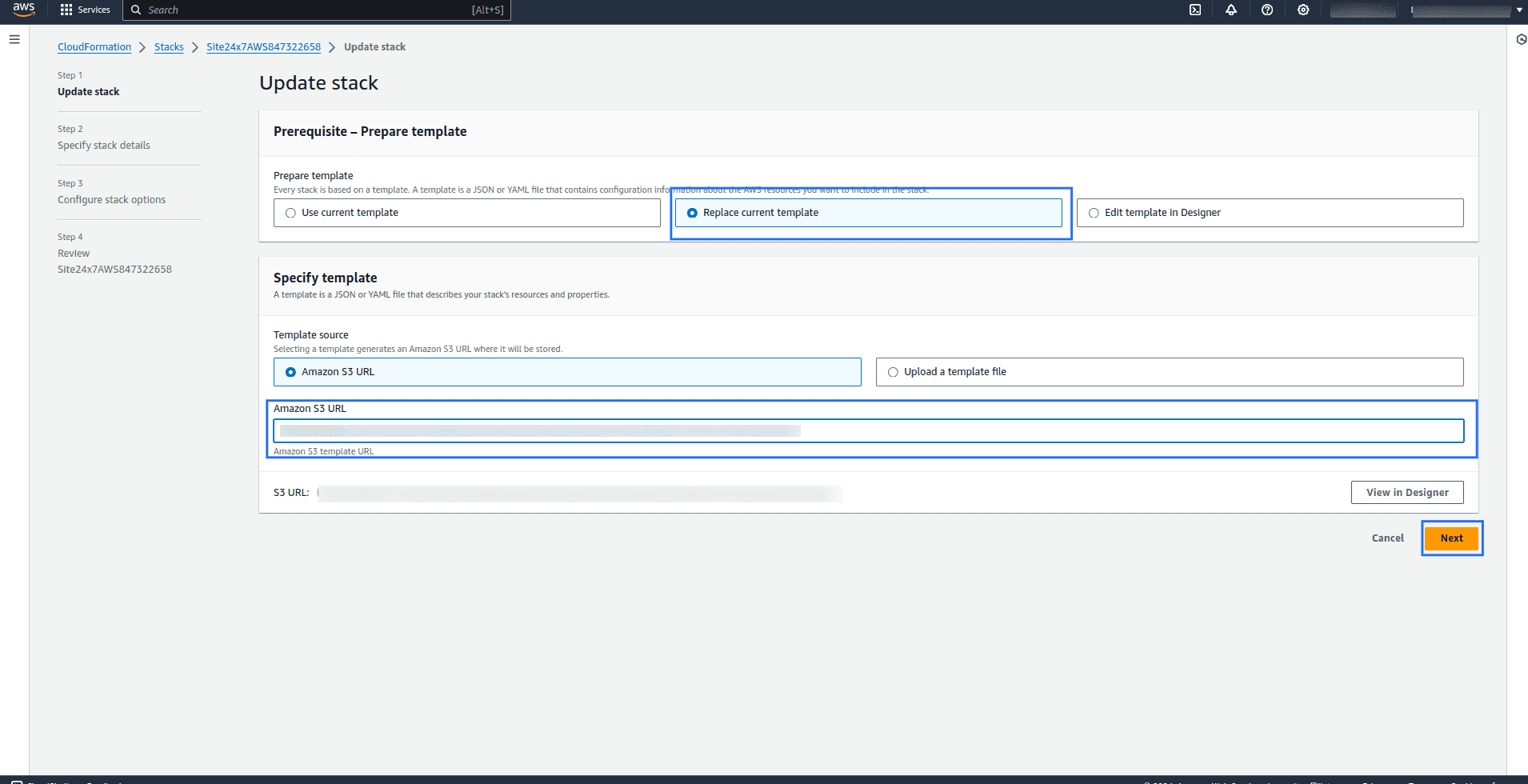Select Edit template in Designer option

[x=1094, y=213]
